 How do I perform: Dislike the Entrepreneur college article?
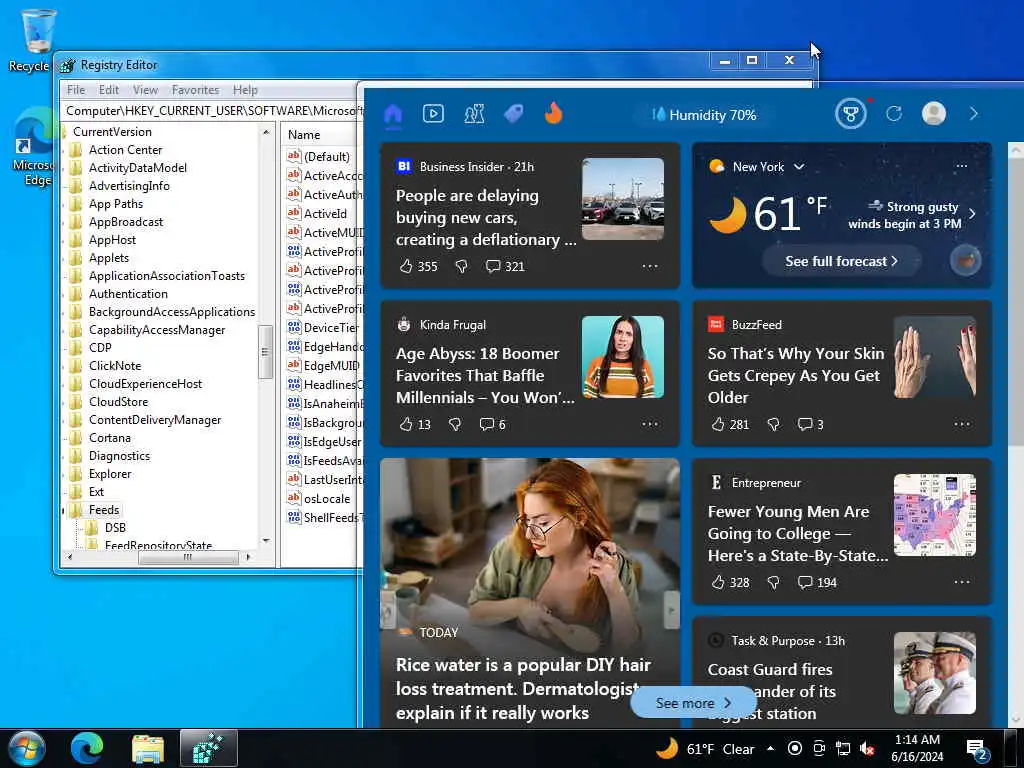[x=773, y=583]
